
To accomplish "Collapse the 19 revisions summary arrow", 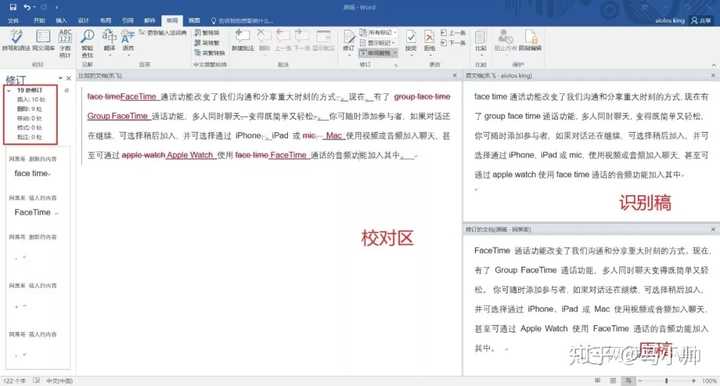I will pos(9,90).
